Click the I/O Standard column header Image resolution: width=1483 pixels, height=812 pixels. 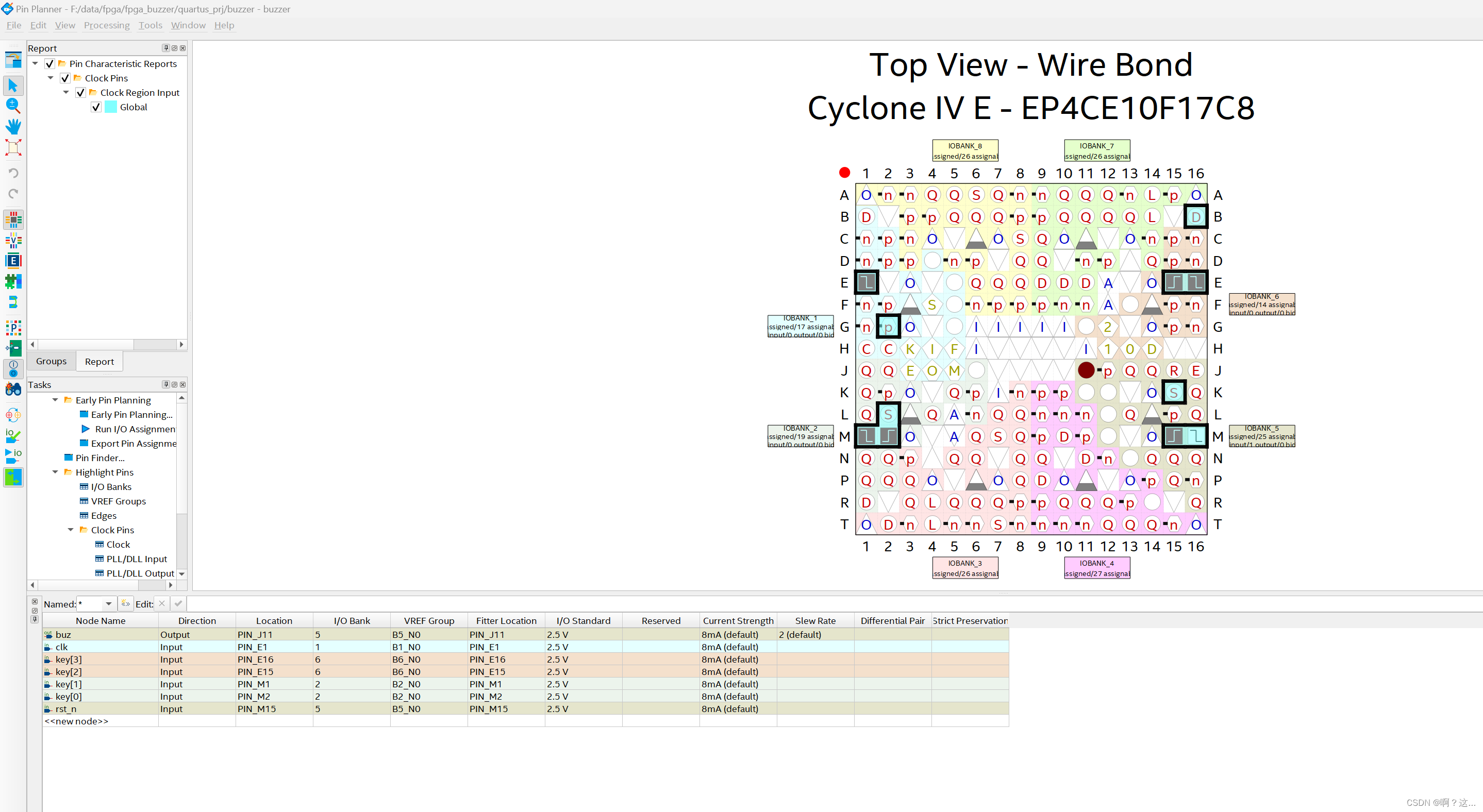click(583, 620)
